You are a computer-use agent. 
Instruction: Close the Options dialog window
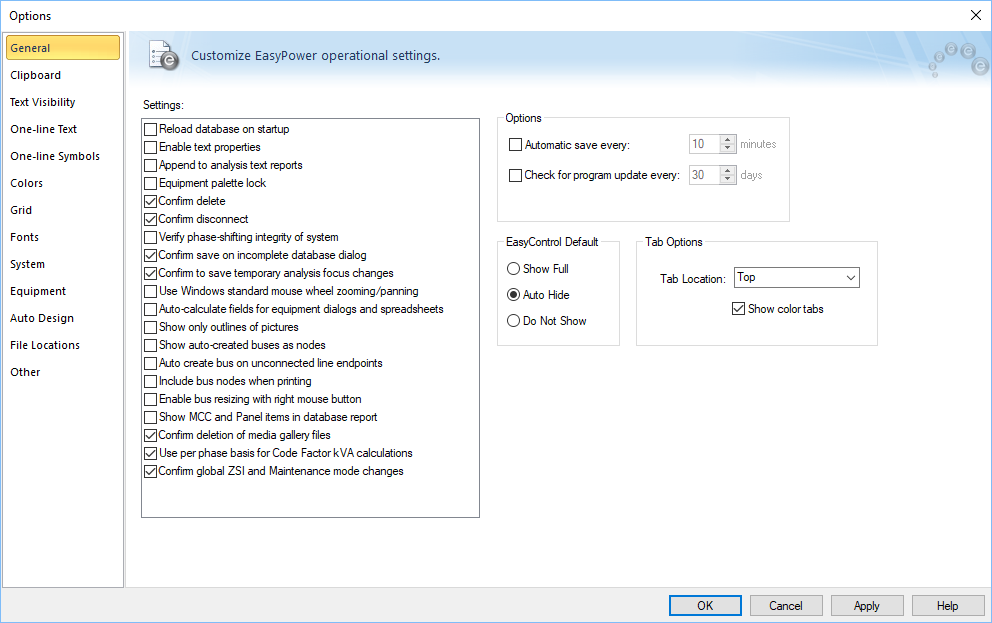976,15
